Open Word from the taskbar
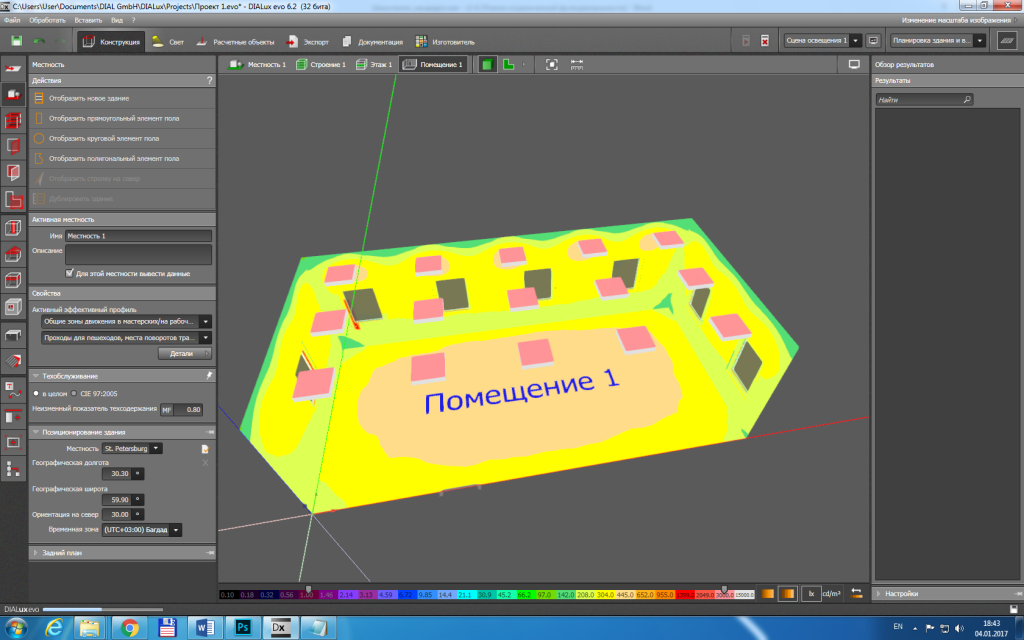The image size is (1024, 640). pyautogui.click(x=205, y=628)
